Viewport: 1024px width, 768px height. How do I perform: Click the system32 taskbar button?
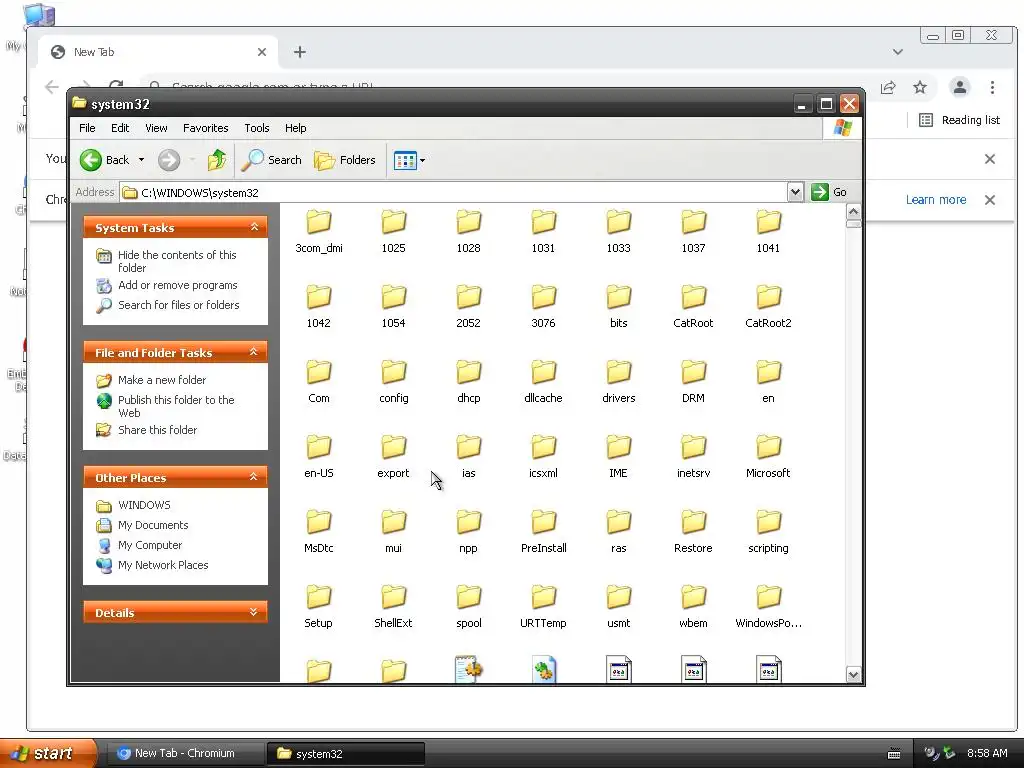346,754
